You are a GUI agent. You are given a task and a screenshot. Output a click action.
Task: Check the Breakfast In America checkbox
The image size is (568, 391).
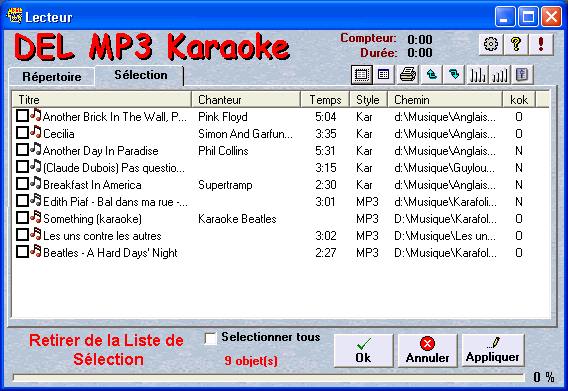point(22,184)
